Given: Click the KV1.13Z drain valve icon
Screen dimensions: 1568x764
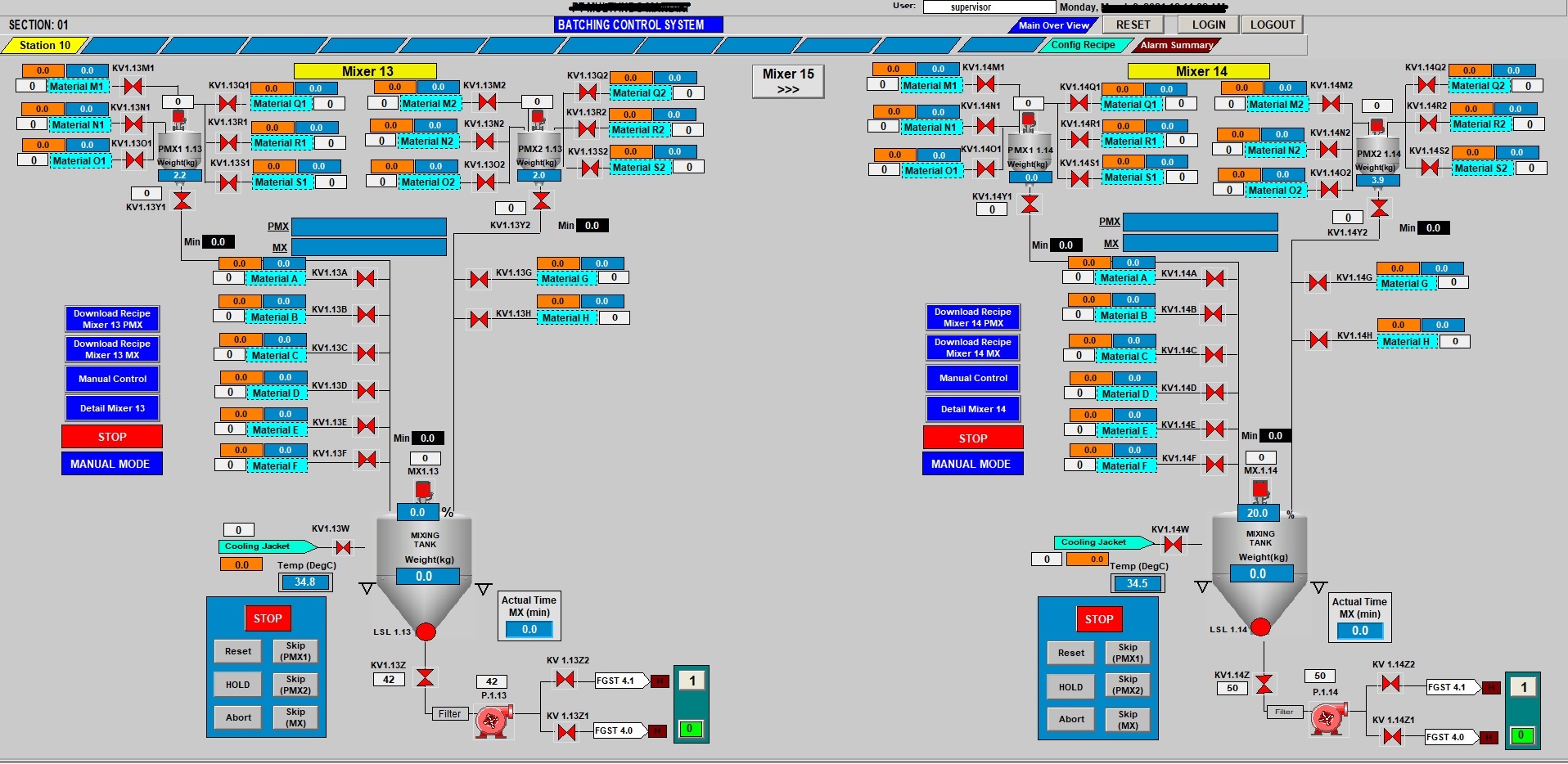Looking at the screenshot, I should [x=425, y=677].
